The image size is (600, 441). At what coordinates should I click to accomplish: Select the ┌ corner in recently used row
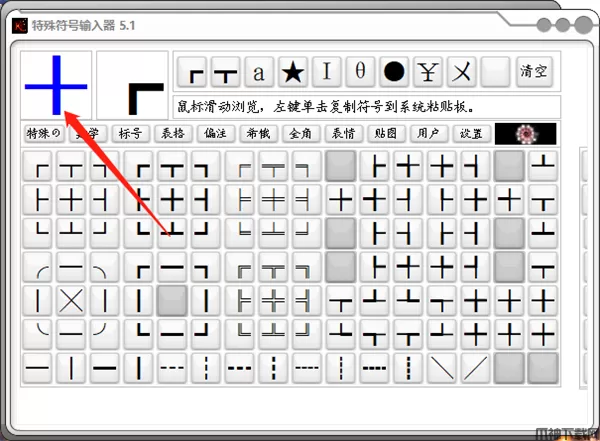click(192, 72)
